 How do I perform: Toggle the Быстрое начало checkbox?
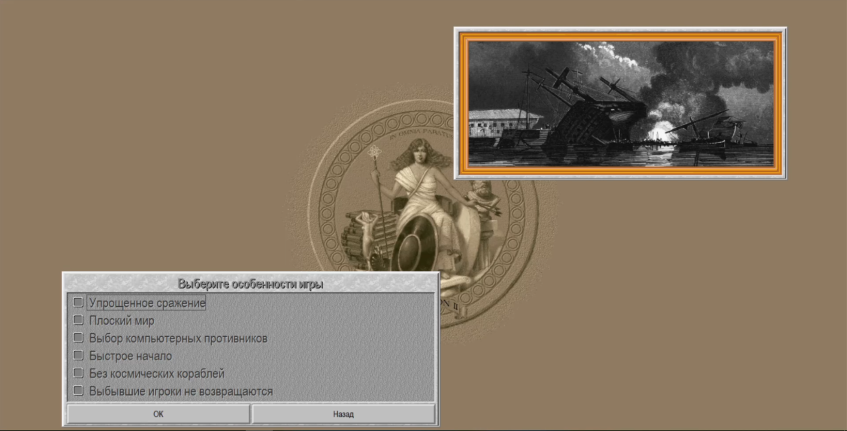point(78,355)
